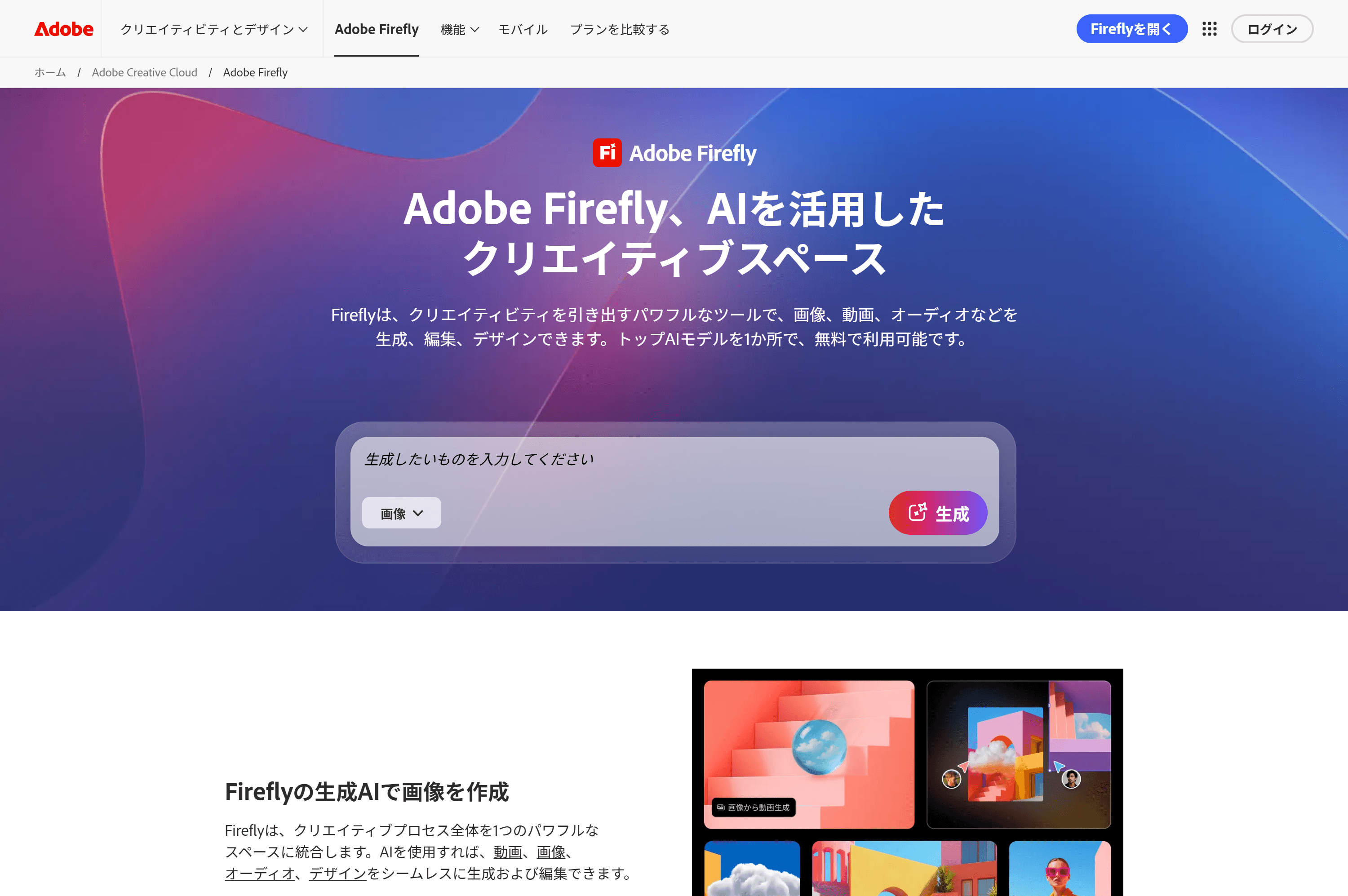Open the apps grid icon
Screen dimensions: 1348x896
(1209, 29)
